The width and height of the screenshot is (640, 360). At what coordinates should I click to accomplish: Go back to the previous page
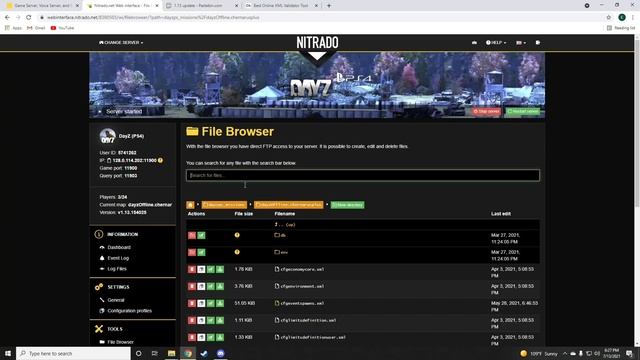tap(7, 18)
